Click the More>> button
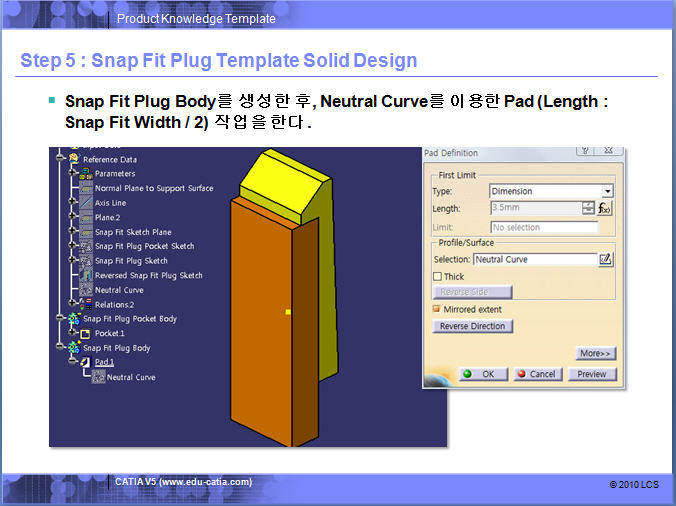Image resolution: width=676 pixels, height=506 pixels. click(x=595, y=353)
